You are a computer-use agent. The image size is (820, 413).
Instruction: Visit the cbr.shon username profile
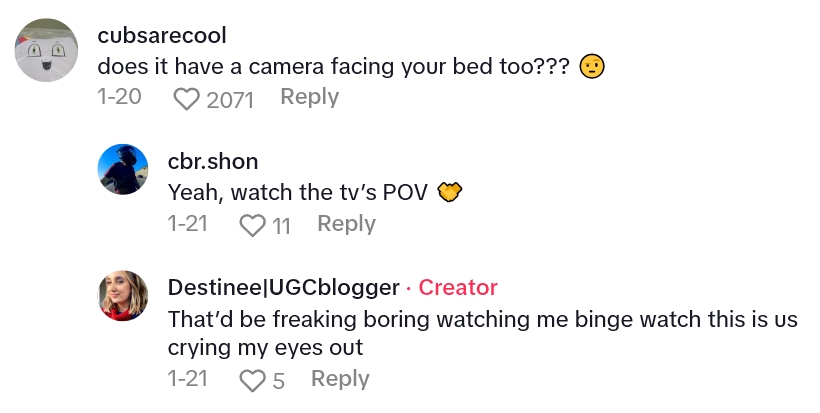214,160
